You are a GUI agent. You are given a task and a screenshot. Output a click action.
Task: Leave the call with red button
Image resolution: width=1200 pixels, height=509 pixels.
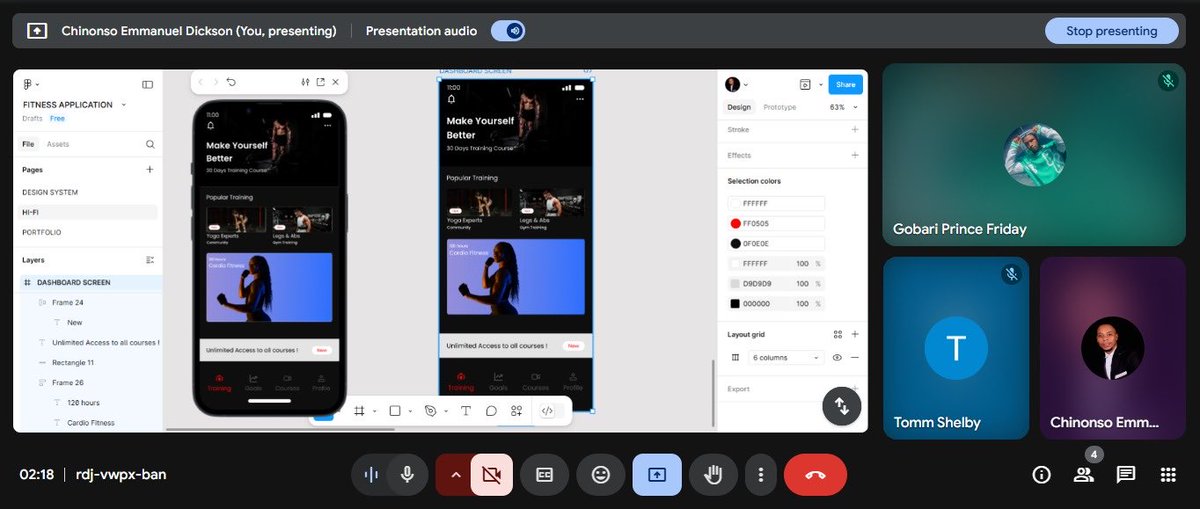pos(815,475)
